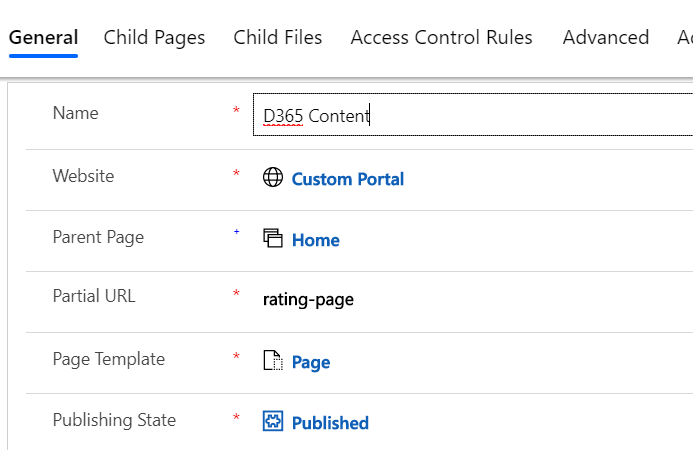Click the template icon beside Page
The width and height of the screenshot is (693, 450).
coord(273,361)
